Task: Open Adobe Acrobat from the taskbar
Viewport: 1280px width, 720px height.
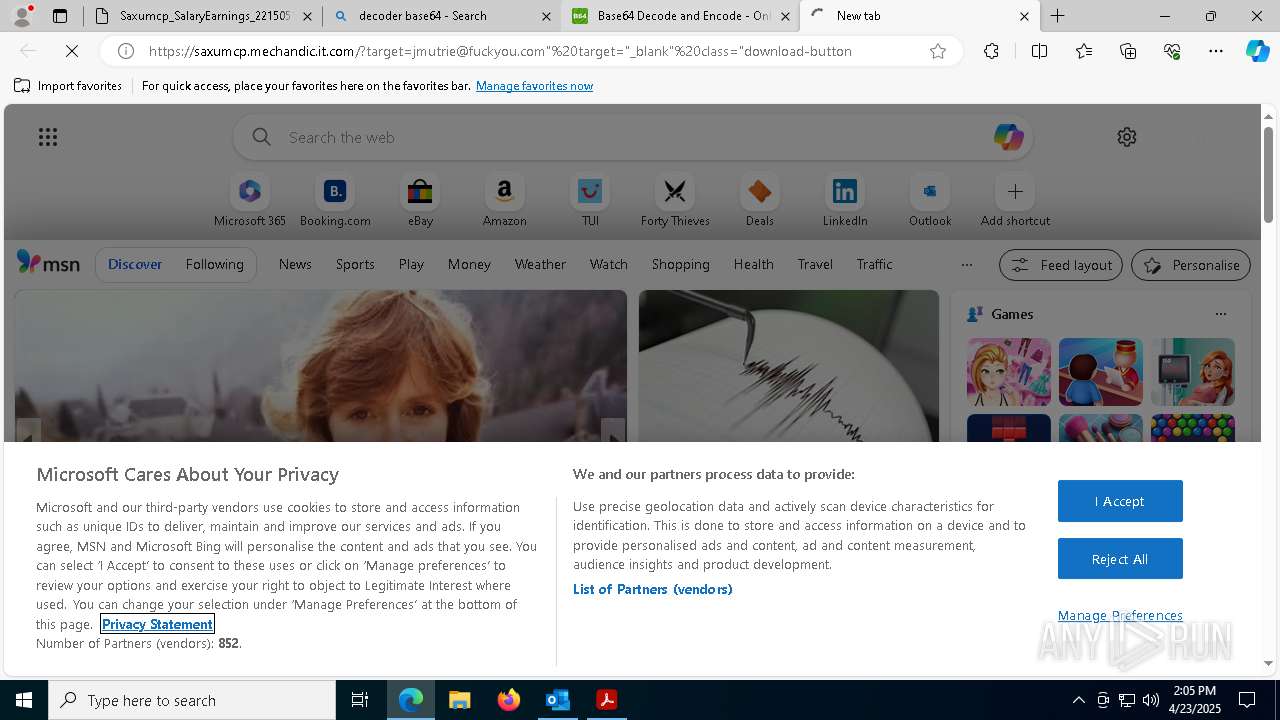Action: coord(606,700)
